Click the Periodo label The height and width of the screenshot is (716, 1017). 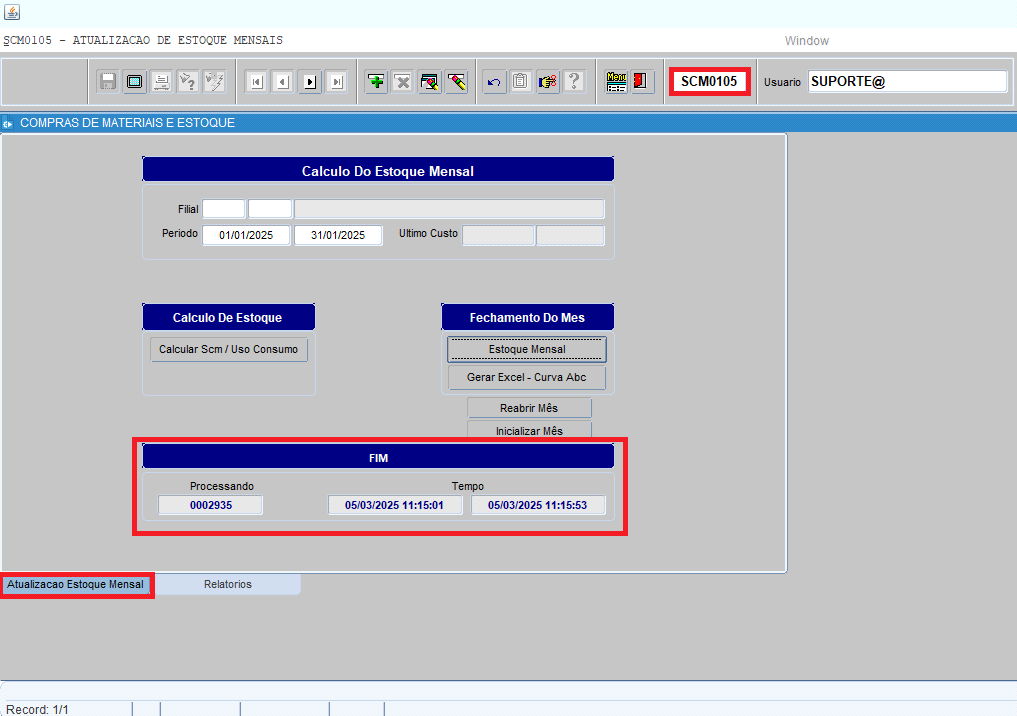point(180,233)
